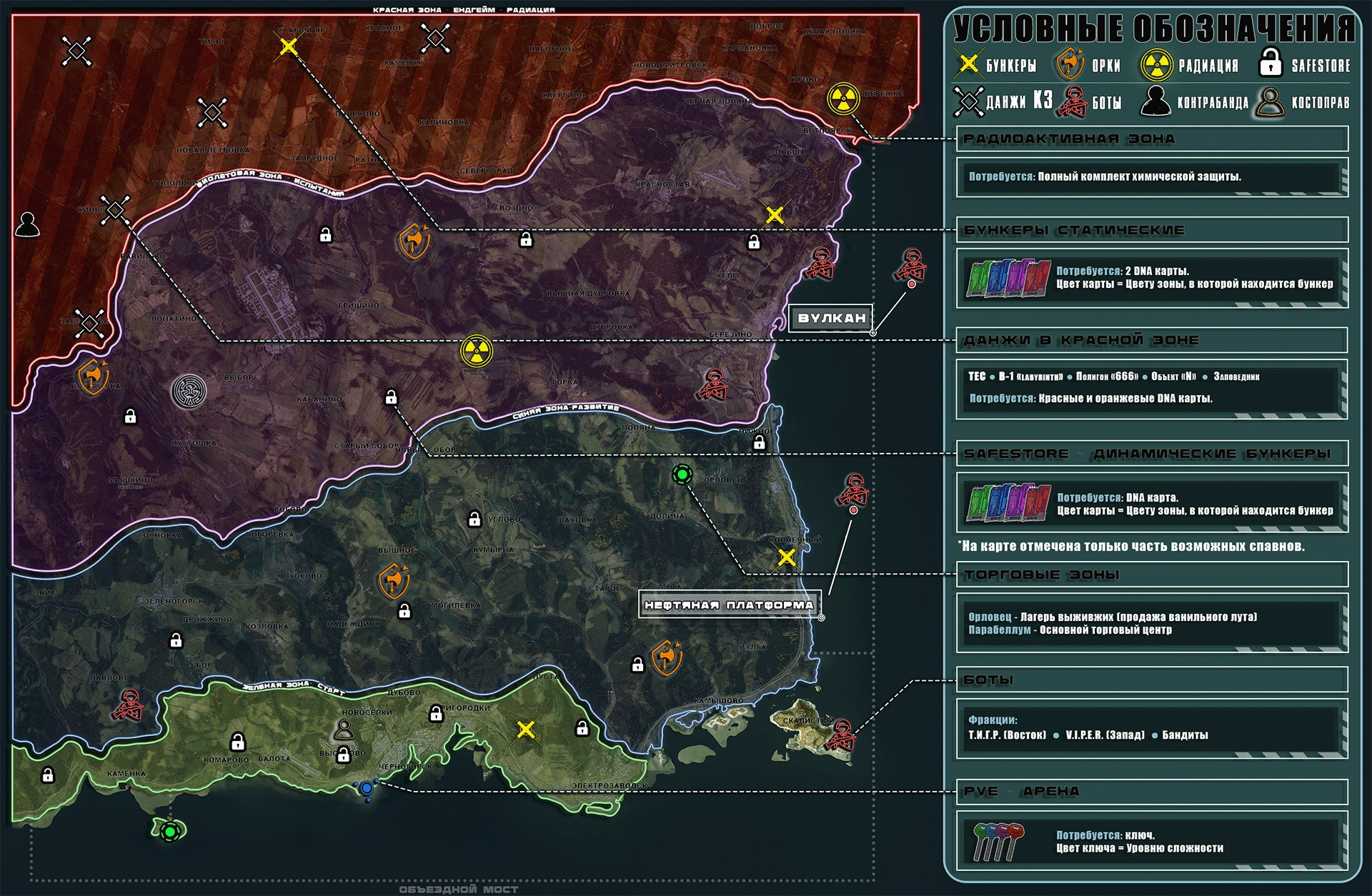
Task: Click the DNA cards image under Бункеры Статические
Action: tap(1008, 278)
